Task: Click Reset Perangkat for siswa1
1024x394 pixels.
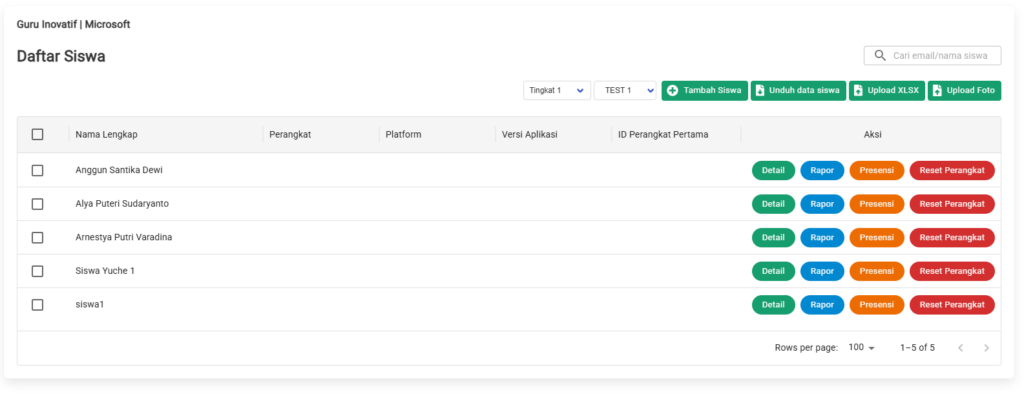Action: point(952,304)
